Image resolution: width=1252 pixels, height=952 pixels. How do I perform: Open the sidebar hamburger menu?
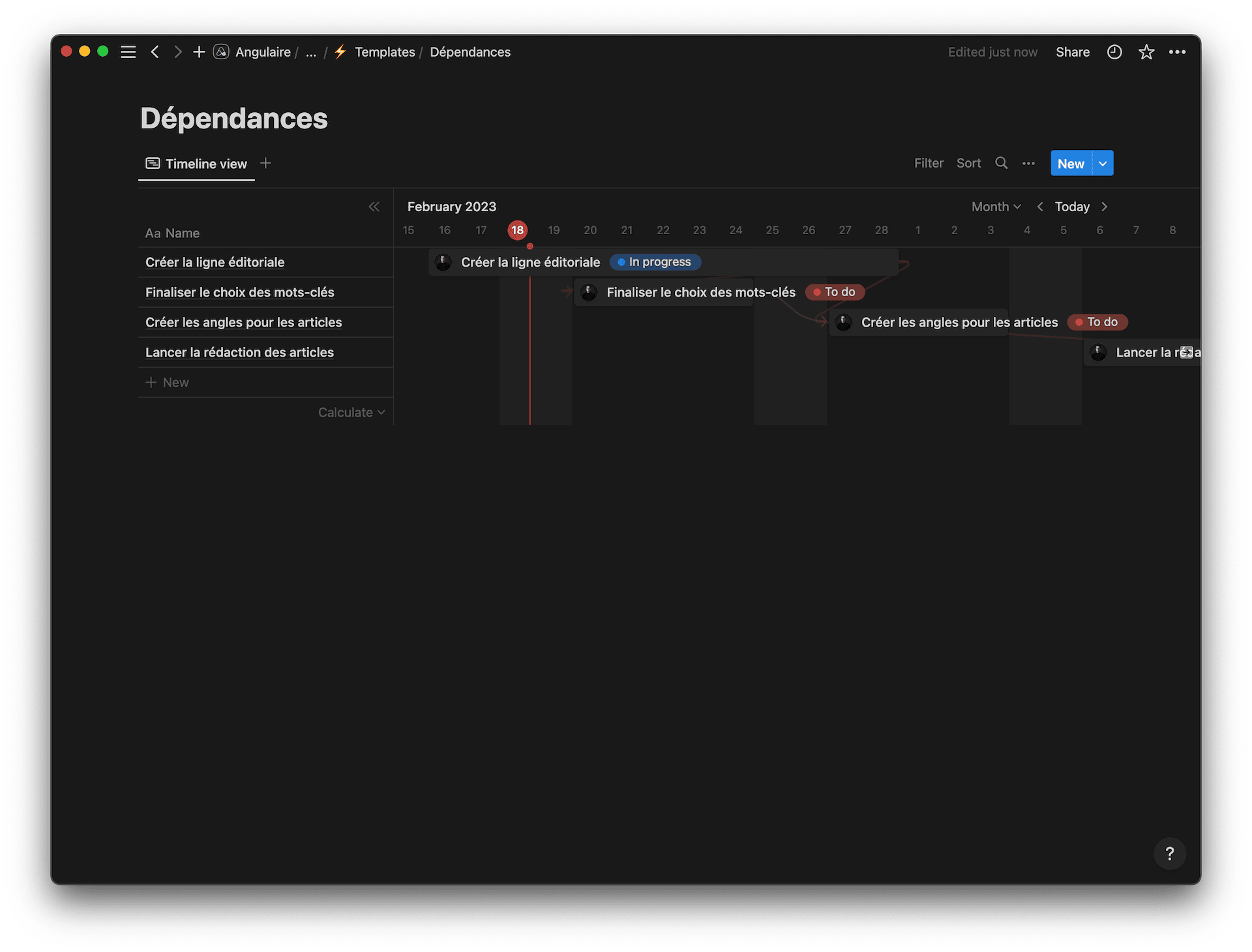[x=128, y=52]
